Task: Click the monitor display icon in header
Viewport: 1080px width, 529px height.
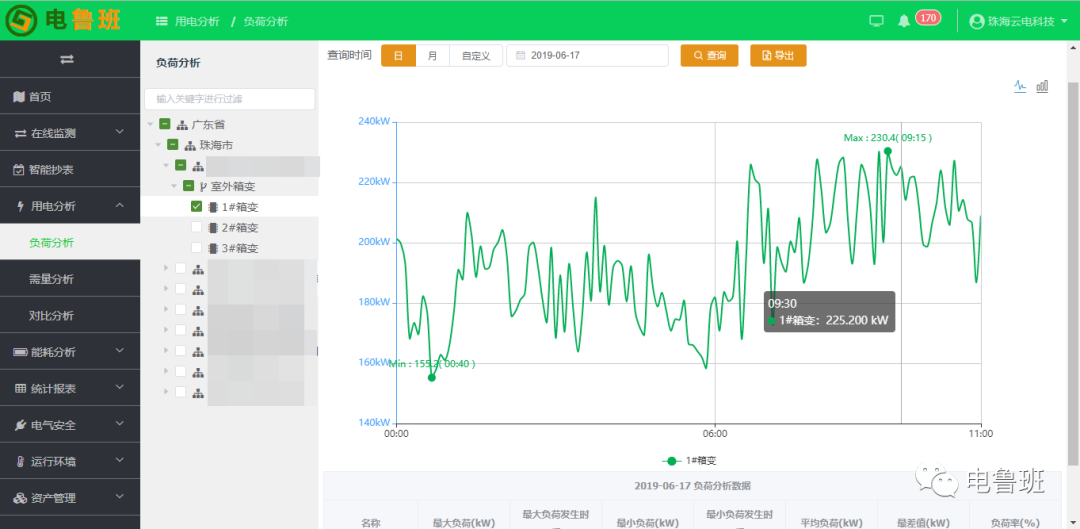Action: pos(876,20)
